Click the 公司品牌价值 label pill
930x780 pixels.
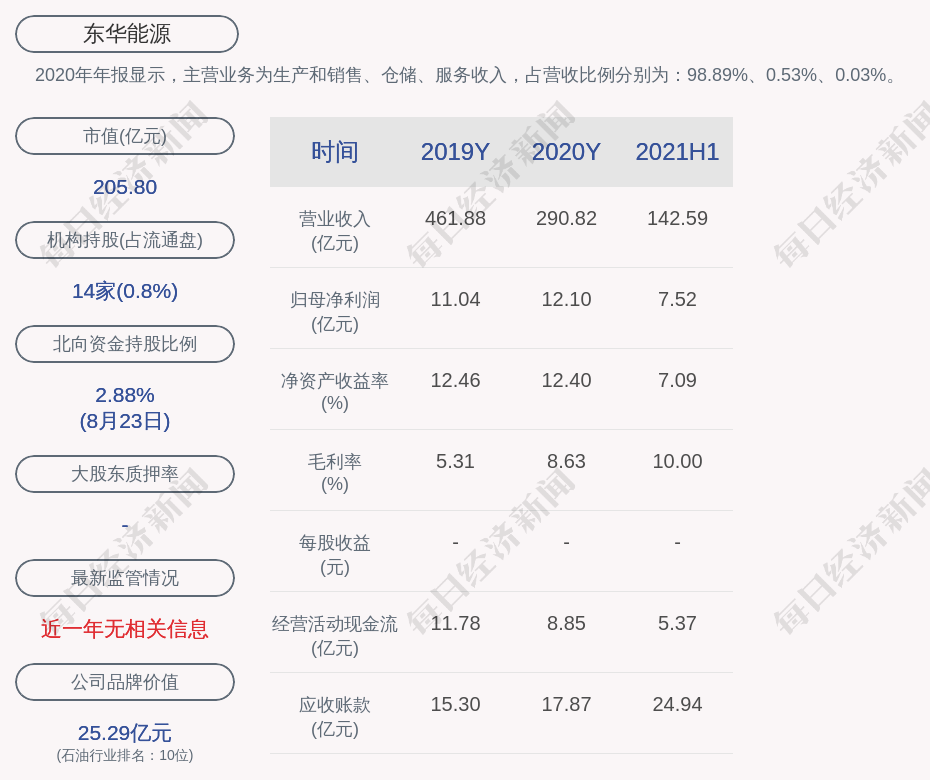click(125, 682)
